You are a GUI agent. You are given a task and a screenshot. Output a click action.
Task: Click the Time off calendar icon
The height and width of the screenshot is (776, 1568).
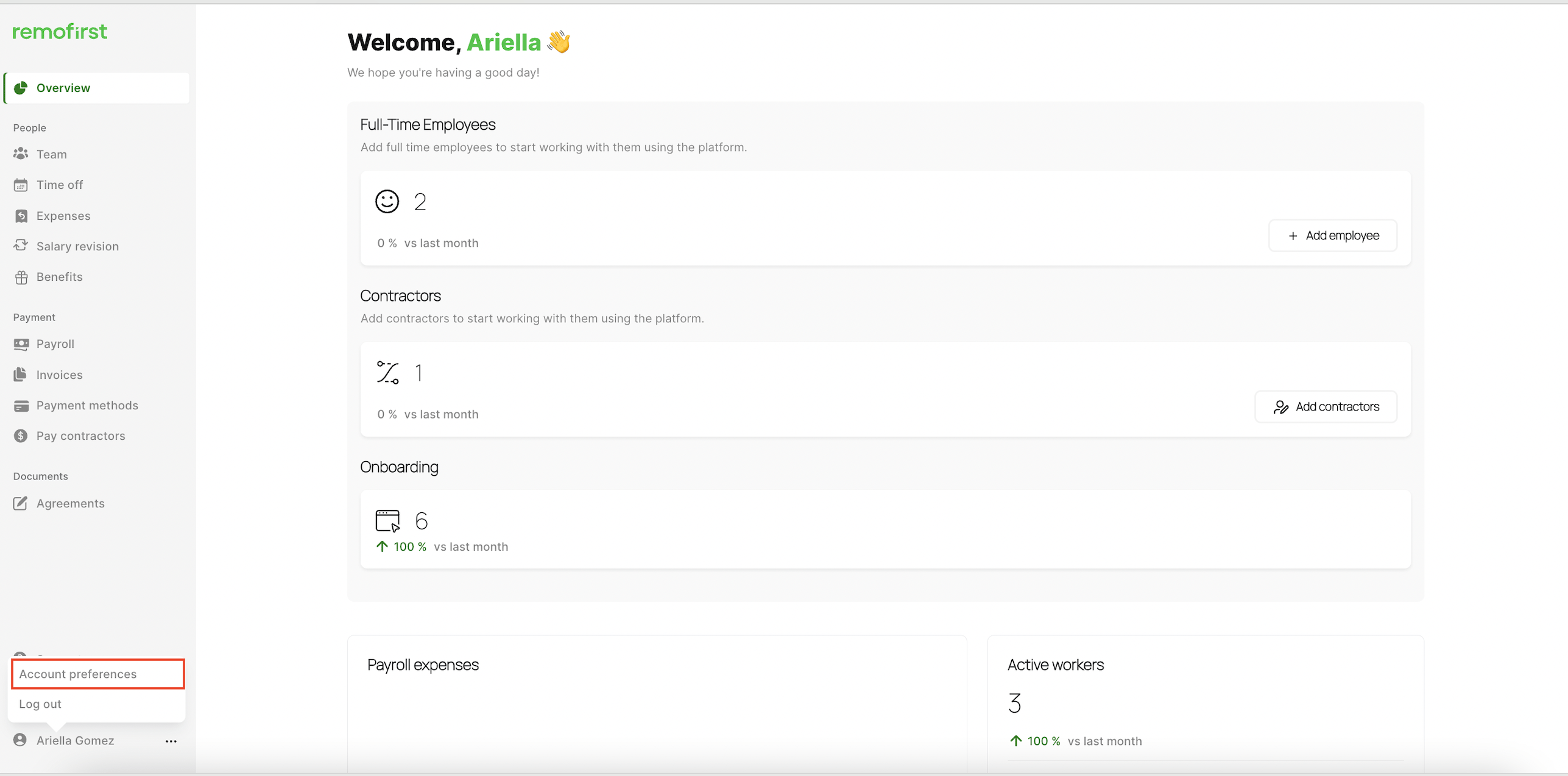click(x=21, y=185)
